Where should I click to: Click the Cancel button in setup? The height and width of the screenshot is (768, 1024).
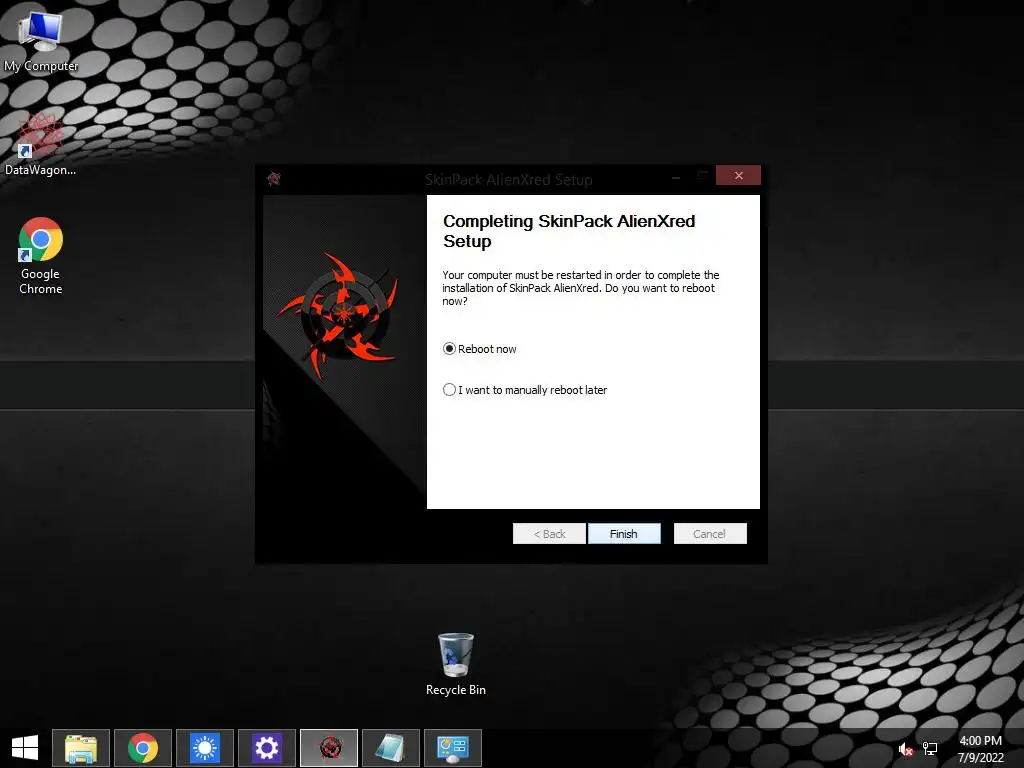point(710,534)
